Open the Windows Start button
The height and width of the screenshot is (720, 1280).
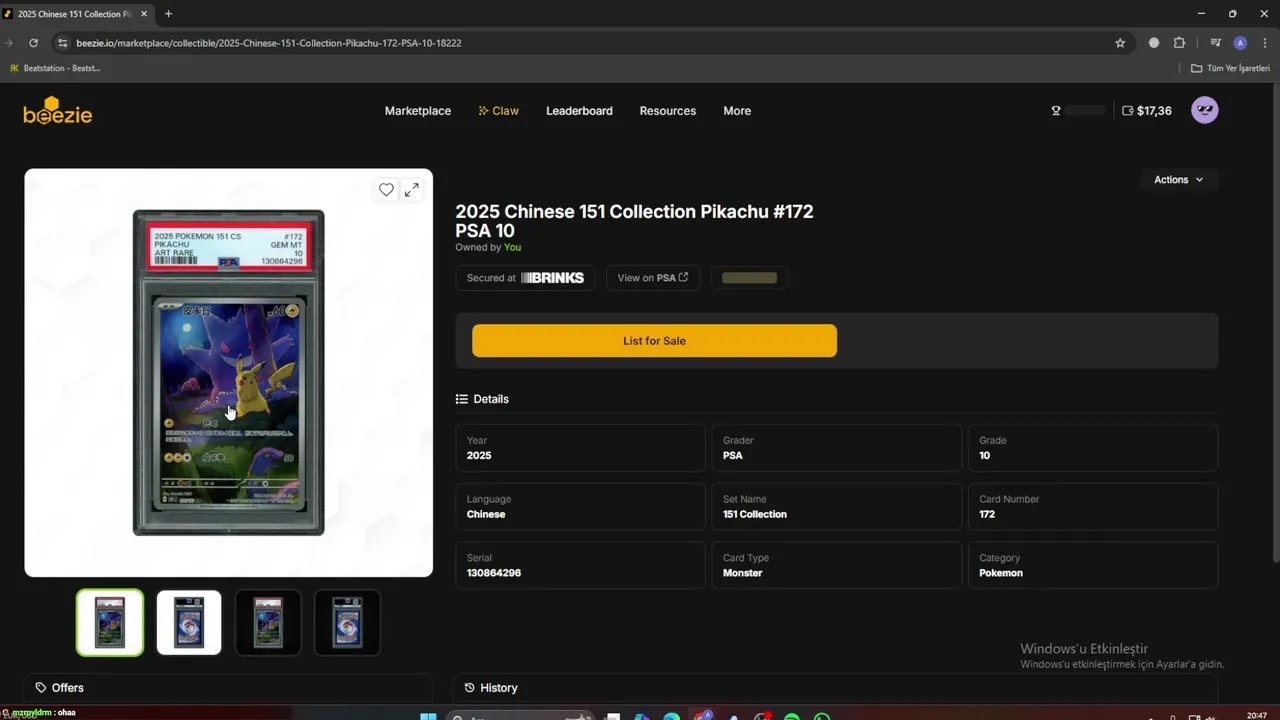pyautogui.click(x=428, y=716)
